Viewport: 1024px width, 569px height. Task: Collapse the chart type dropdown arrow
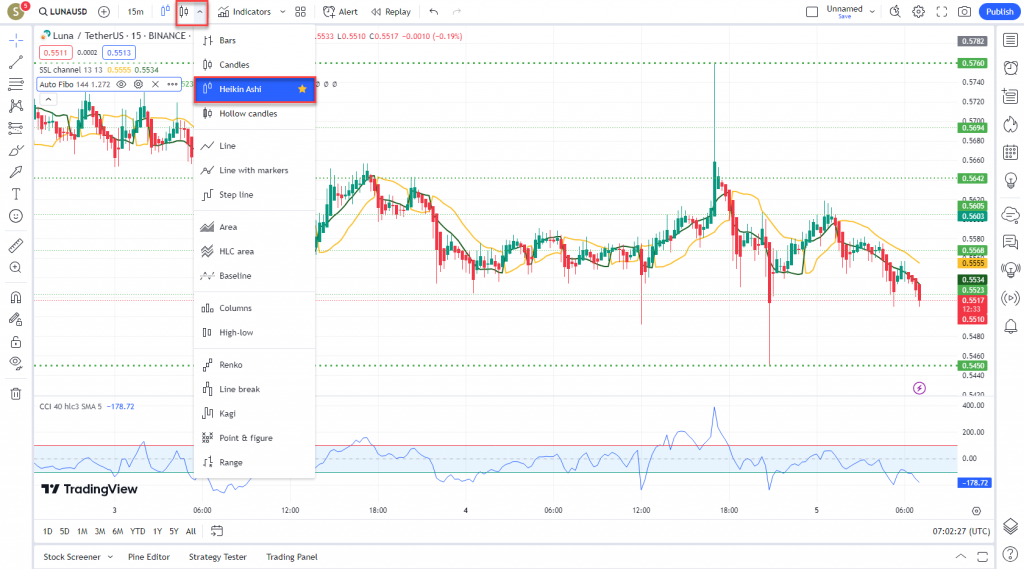[x=200, y=12]
